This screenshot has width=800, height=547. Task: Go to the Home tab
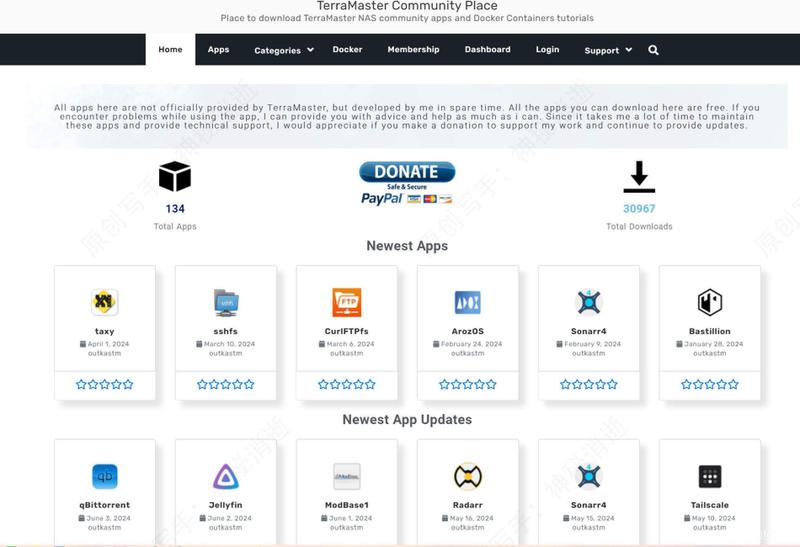pos(170,49)
